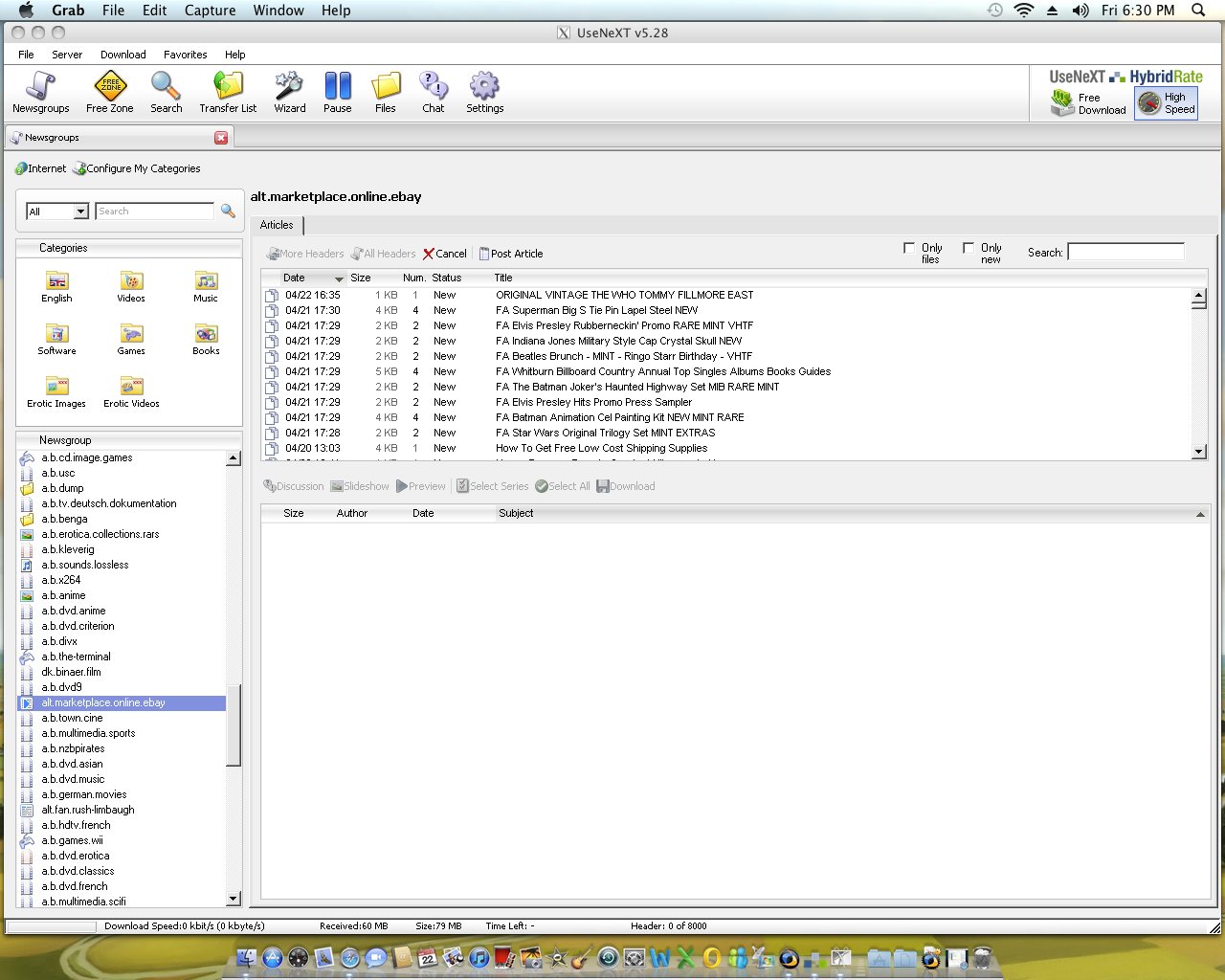The image size is (1225, 980).
Task: Open the Books category icon
Action: (x=206, y=333)
